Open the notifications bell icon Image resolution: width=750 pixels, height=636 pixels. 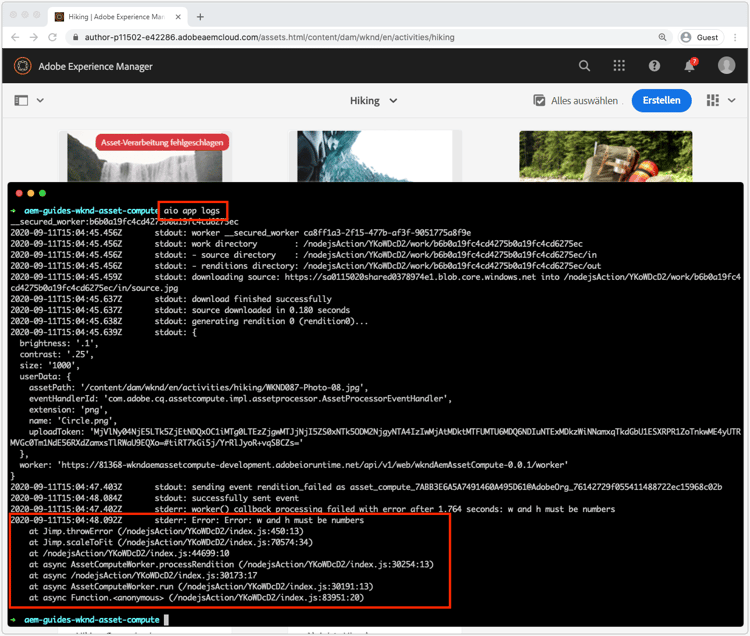click(x=689, y=66)
